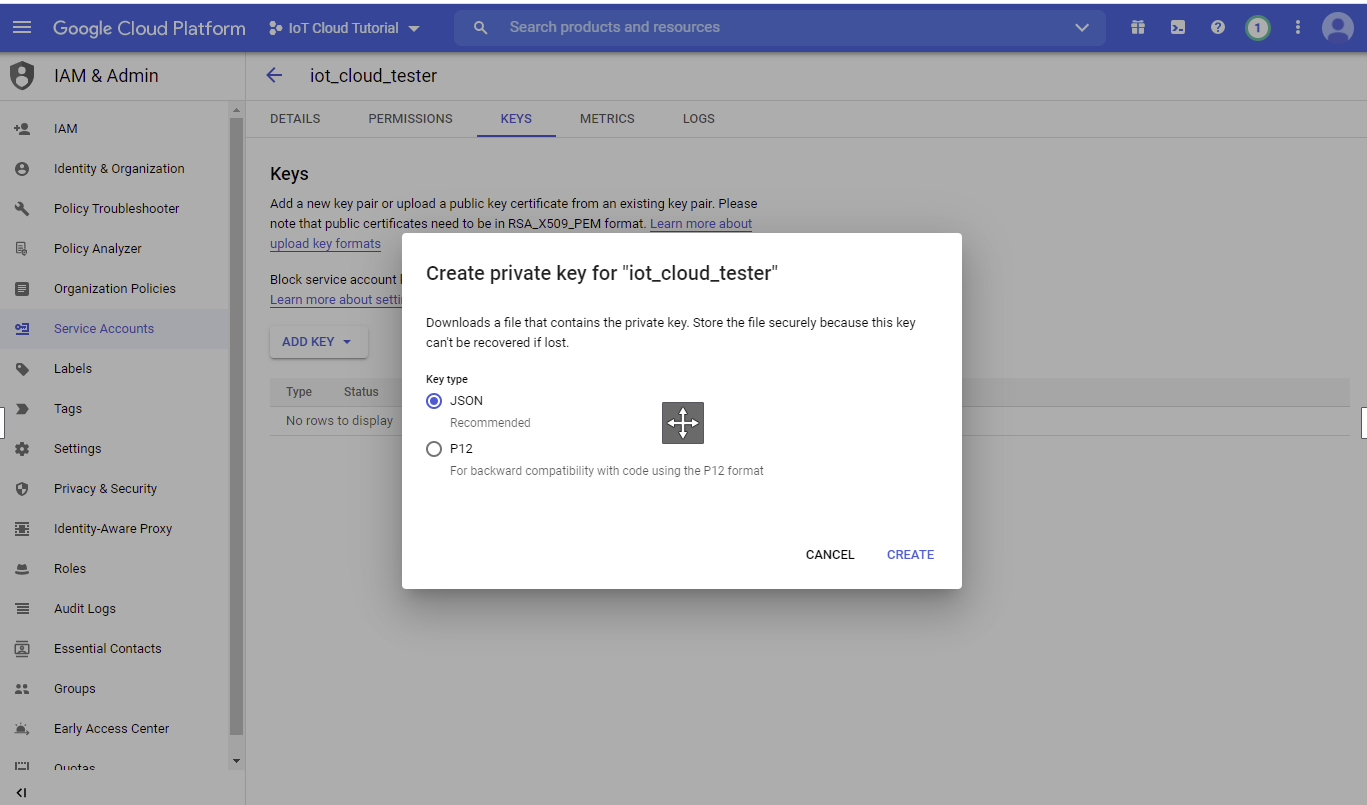This screenshot has width=1367, height=805.
Task: Click the Service Accounts key icon
Action: pyautogui.click(x=22, y=328)
